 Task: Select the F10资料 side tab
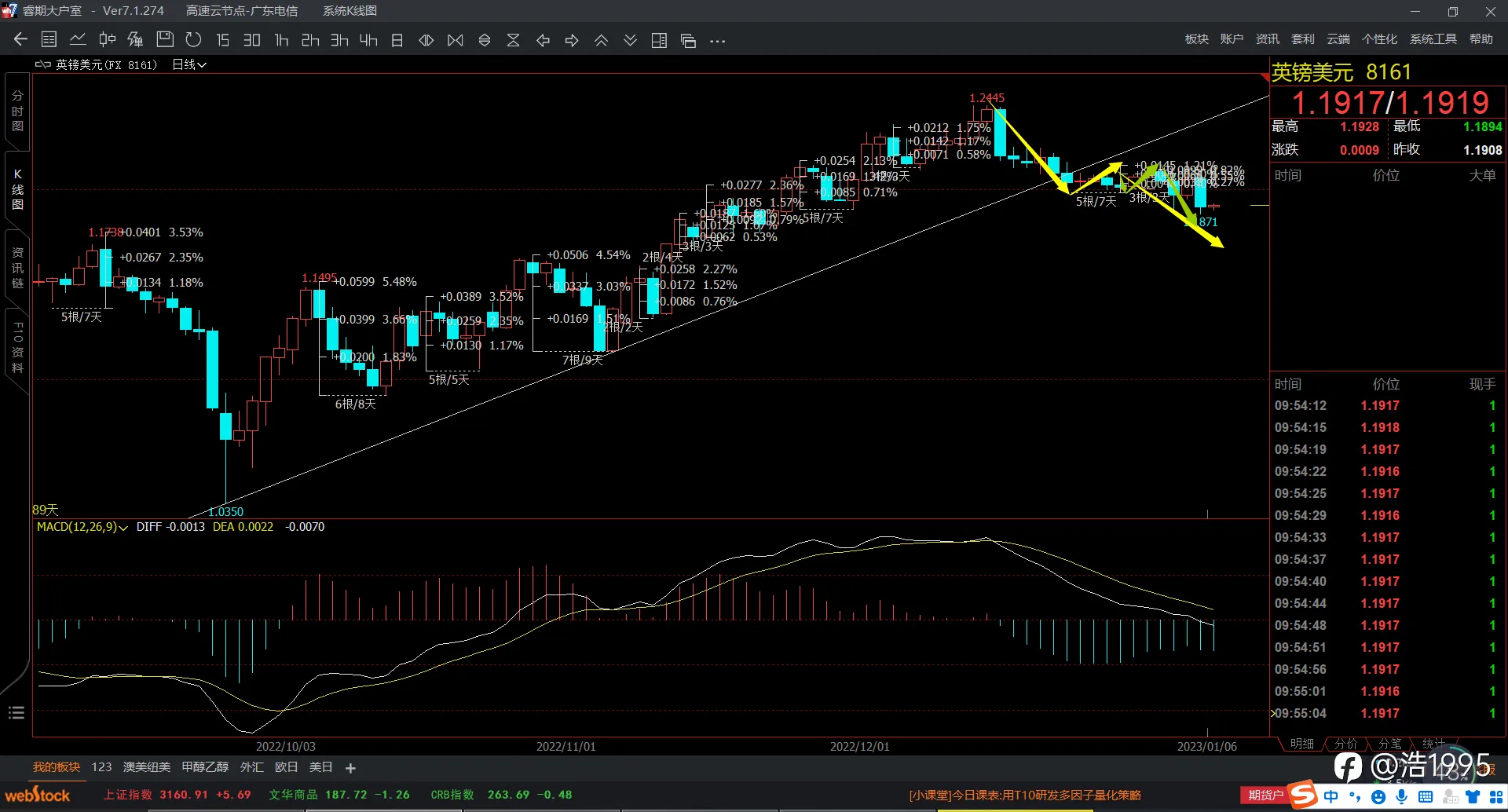click(x=17, y=346)
